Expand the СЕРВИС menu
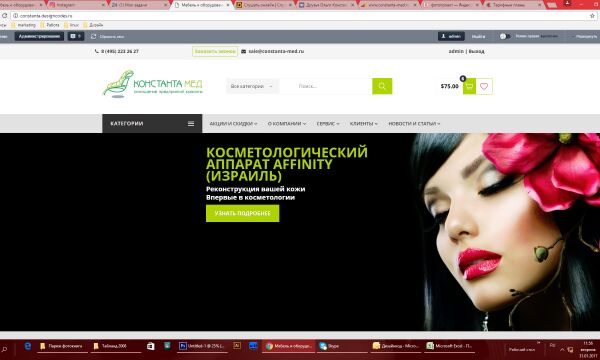The image size is (600, 360). pos(328,124)
